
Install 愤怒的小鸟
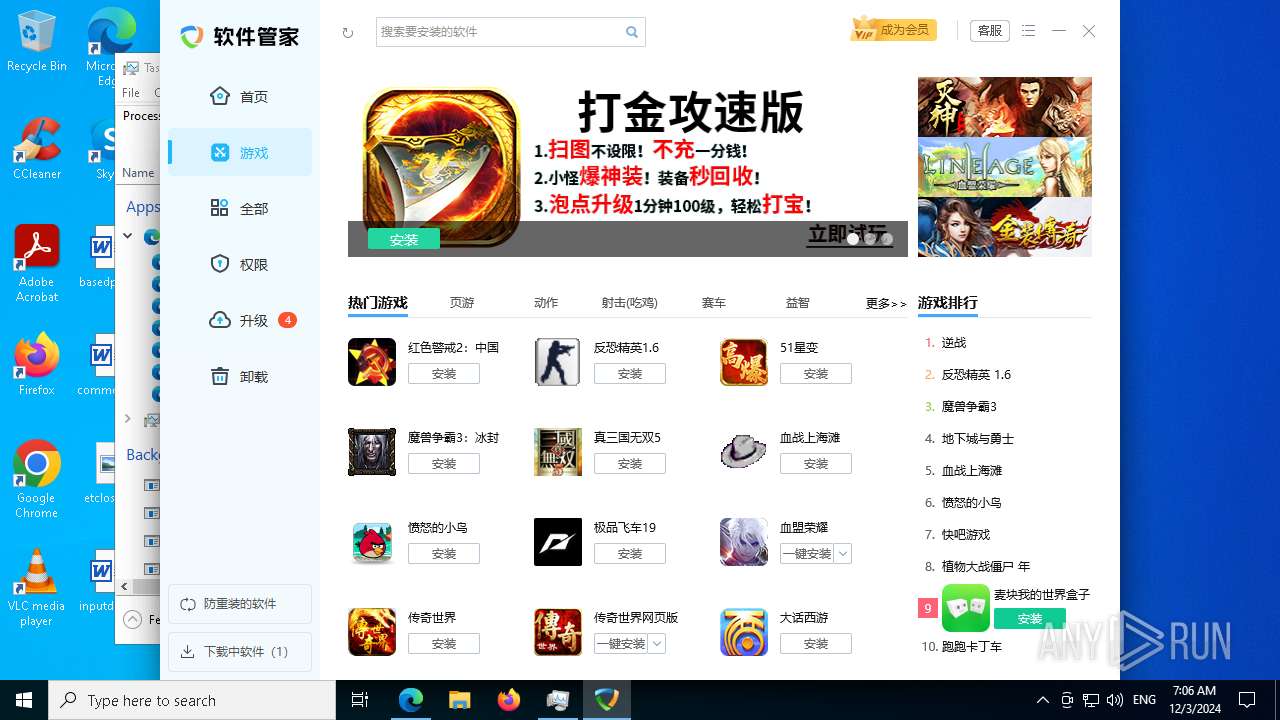[444, 554]
